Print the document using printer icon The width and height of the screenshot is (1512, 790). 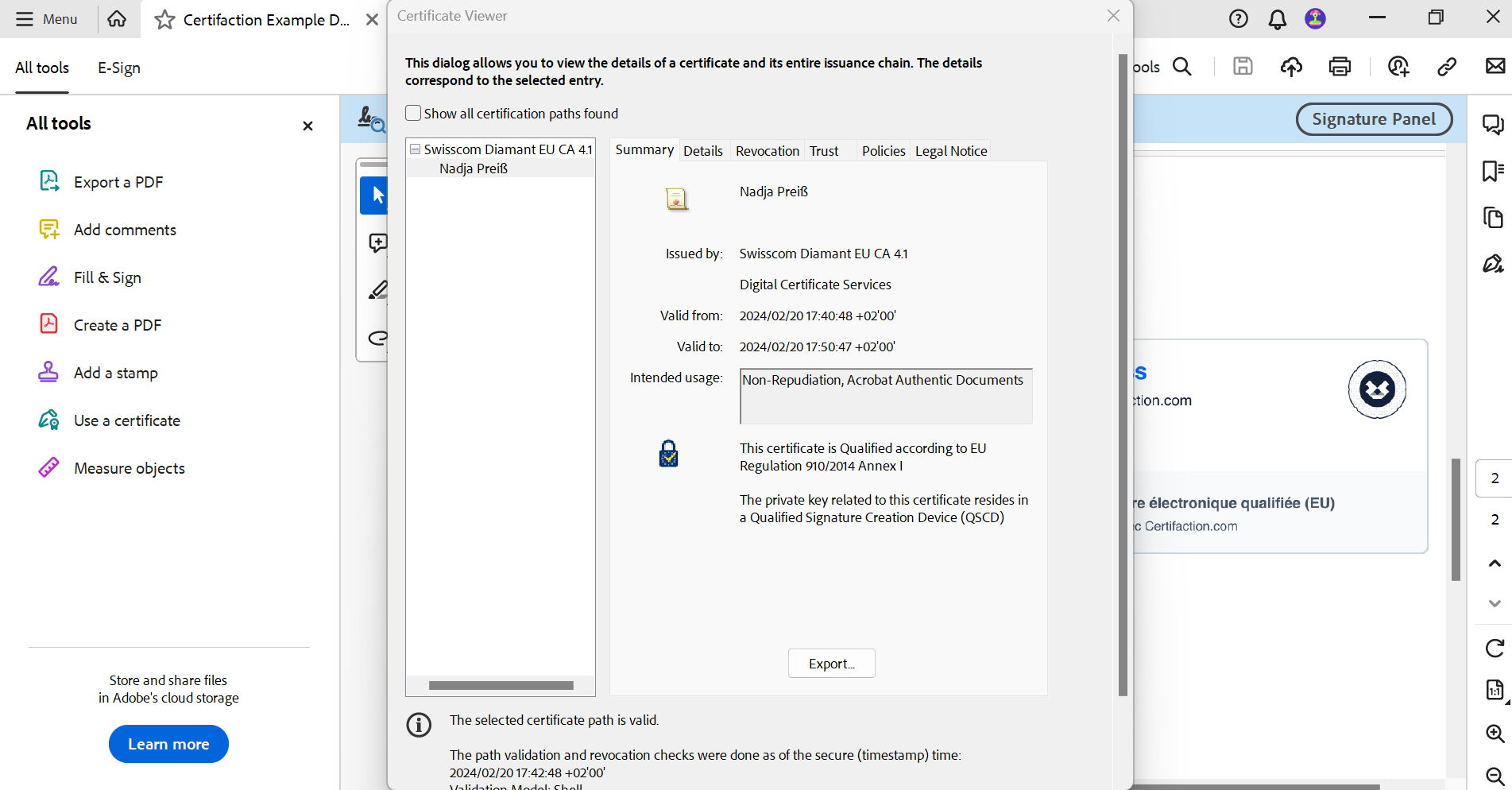coord(1340,67)
